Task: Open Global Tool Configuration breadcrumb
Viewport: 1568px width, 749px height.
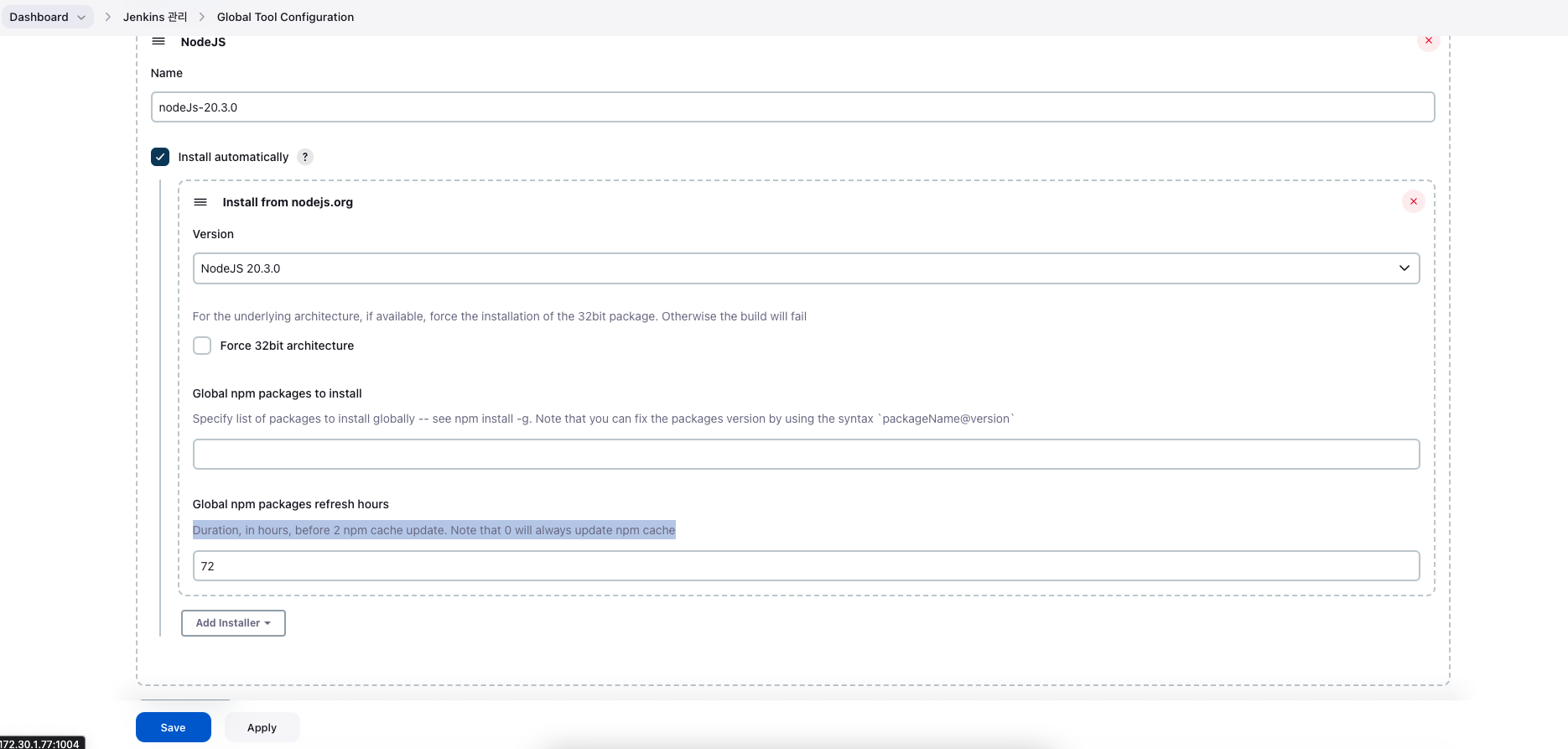Action: [x=285, y=17]
